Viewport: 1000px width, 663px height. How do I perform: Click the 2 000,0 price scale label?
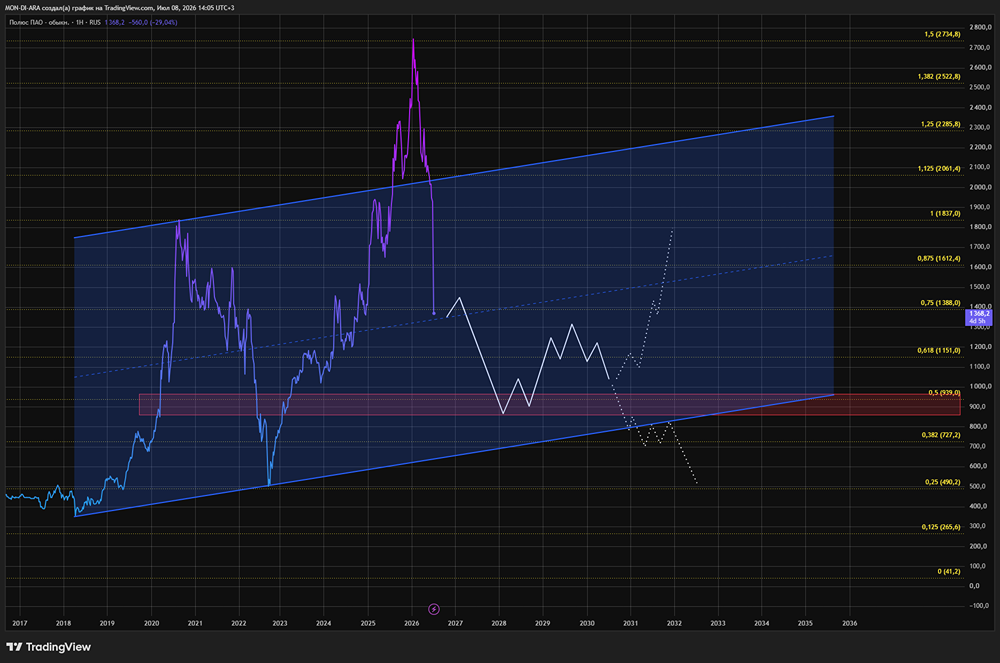coord(979,187)
